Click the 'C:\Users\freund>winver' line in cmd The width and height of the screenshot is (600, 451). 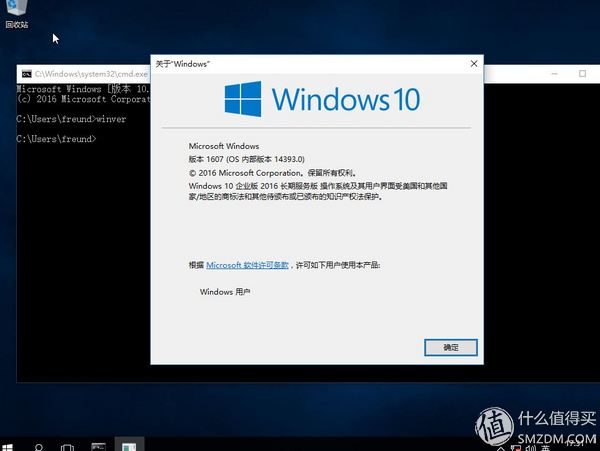[x=71, y=119]
